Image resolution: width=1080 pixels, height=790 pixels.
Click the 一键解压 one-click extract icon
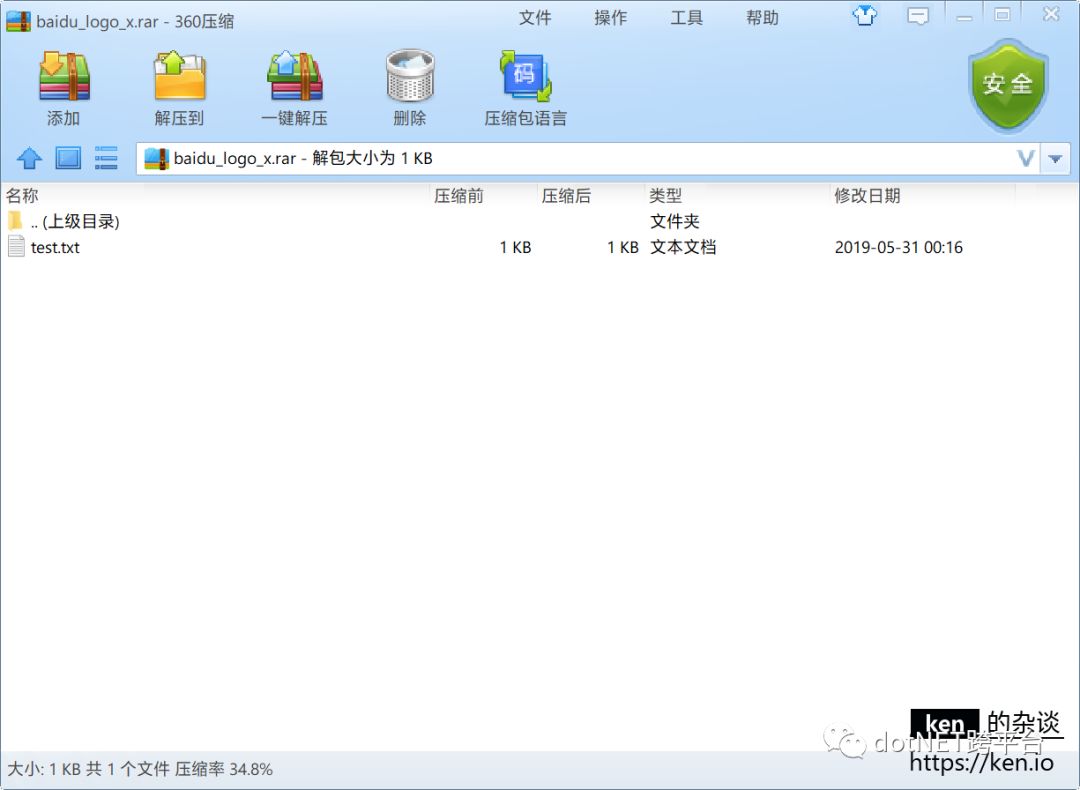(x=295, y=76)
